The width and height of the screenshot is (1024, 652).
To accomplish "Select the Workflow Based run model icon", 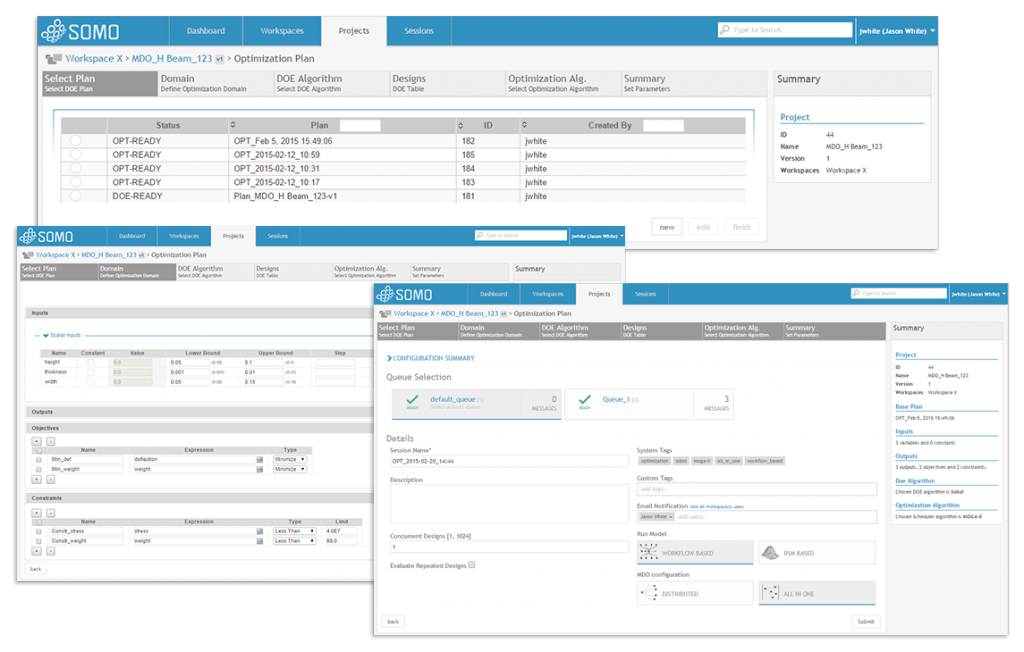I will [x=648, y=553].
